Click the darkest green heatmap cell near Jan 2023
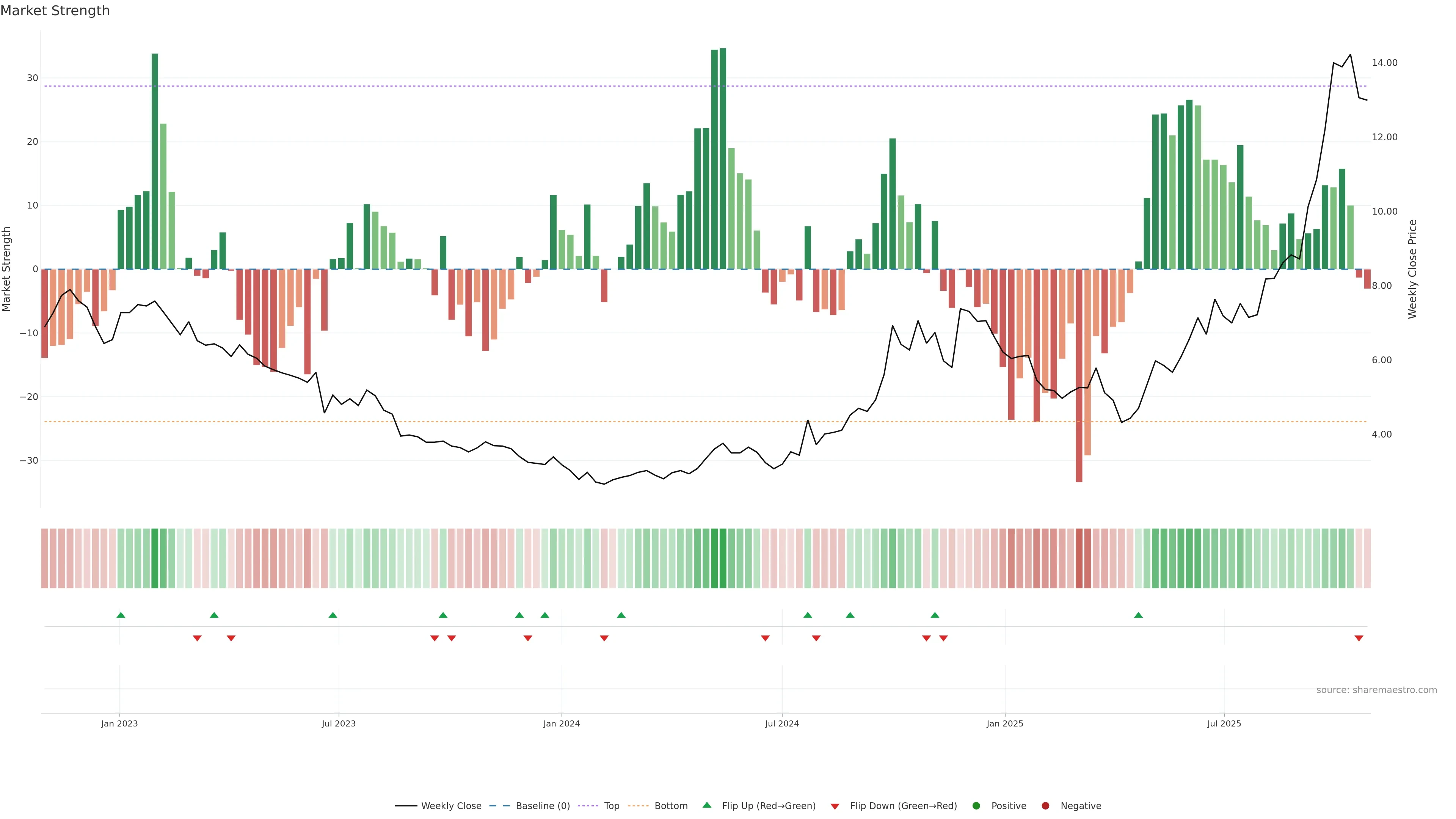This screenshot has width=1456, height=819. click(x=155, y=558)
